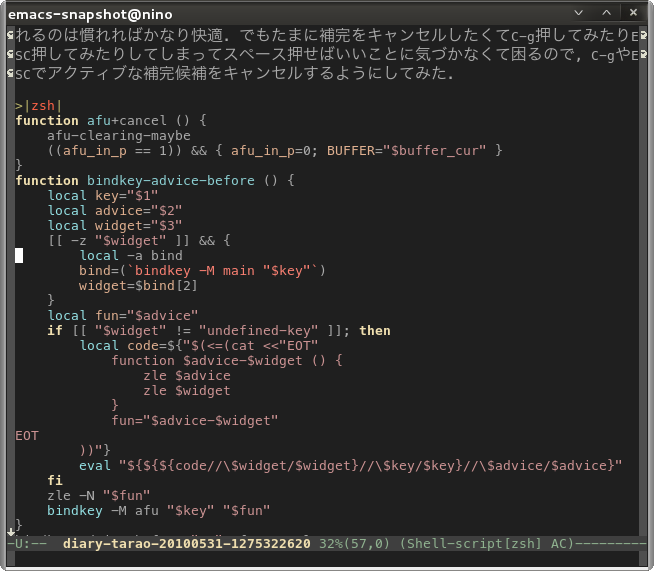654x571 pixels.
Task: Click the (Shell-script[zsh] AC) mode indicator
Action: coord(486,543)
